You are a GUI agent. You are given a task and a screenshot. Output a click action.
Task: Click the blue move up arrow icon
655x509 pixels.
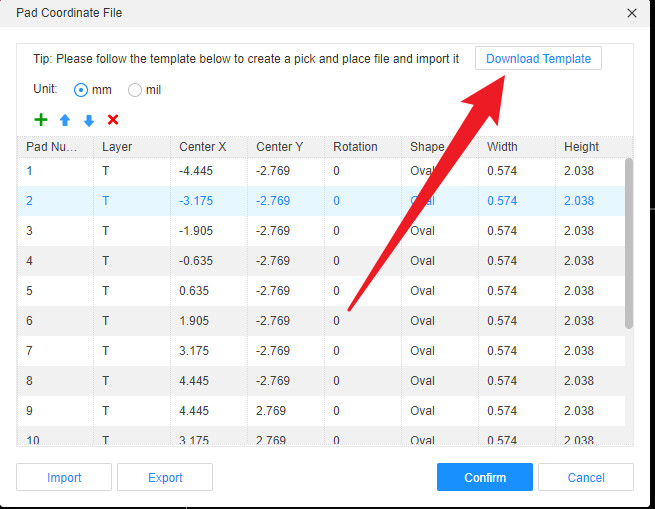point(65,120)
